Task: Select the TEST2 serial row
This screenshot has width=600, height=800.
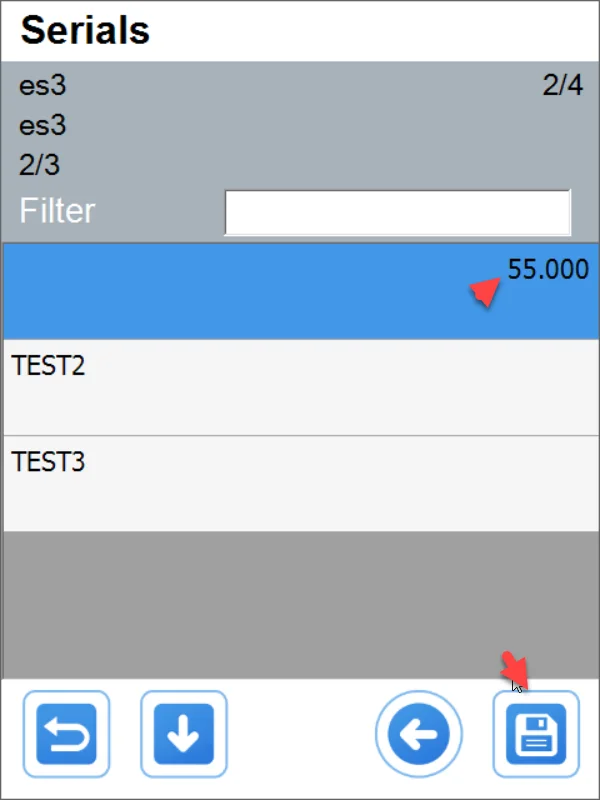Action: 300,387
